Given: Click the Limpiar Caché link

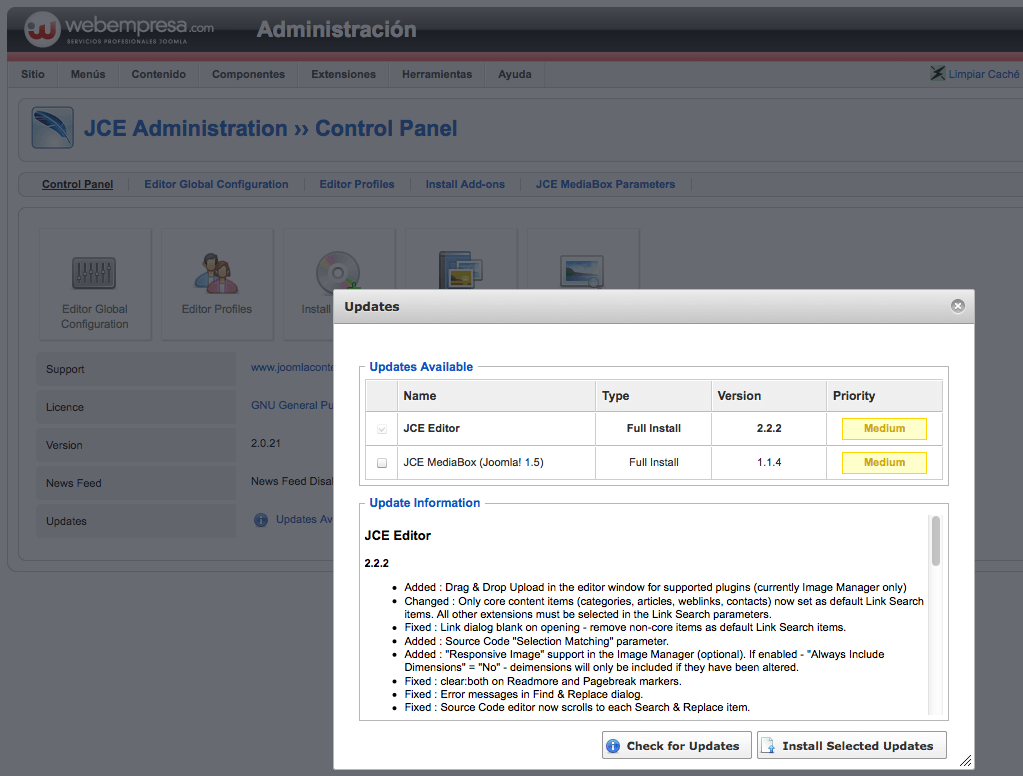Looking at the screenshot, I should pyautogui.click(x=983, y=74).
